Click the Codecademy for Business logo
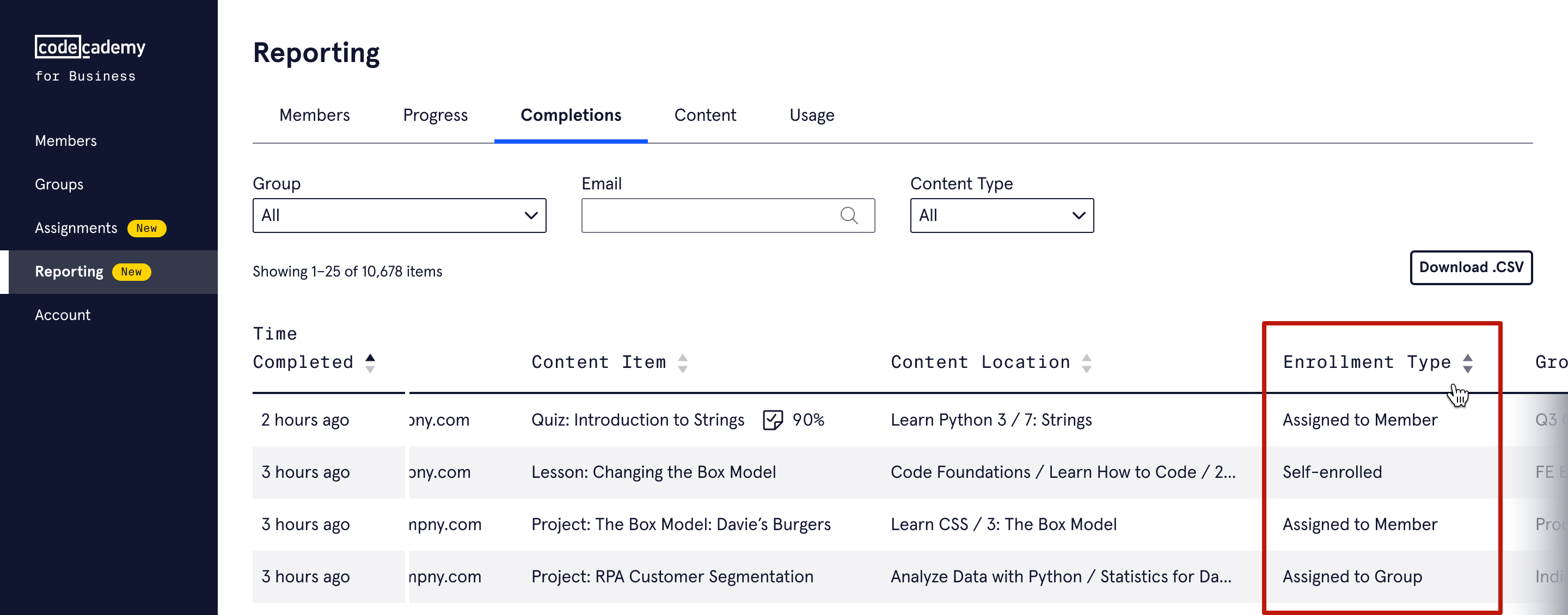1568x615 pixels. [89, 58]
